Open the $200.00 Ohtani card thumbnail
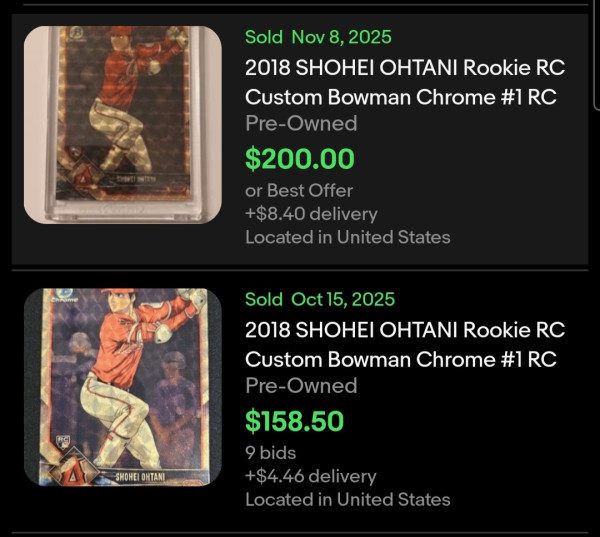The height and width of the screenshot is (537, 600). 122,124
